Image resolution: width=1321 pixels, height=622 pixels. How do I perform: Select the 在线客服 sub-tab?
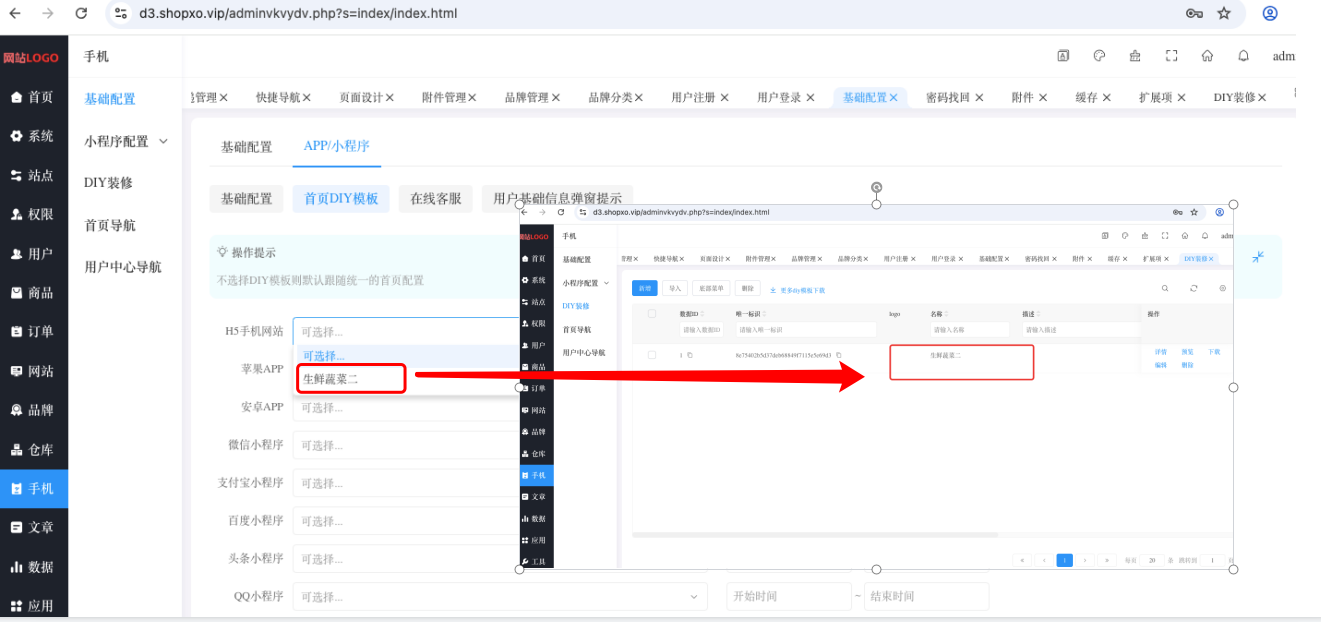pyautogui.click(x=436, y=199)
